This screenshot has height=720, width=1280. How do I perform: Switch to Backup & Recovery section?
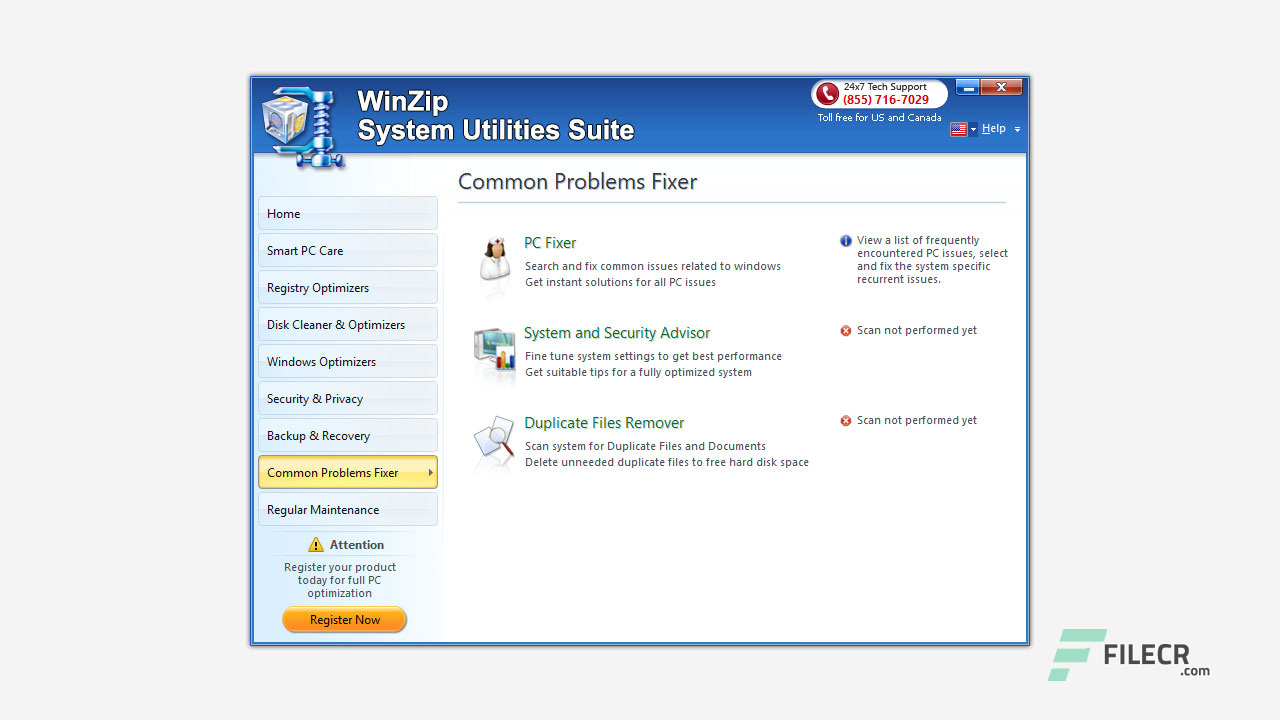(348, 436)
